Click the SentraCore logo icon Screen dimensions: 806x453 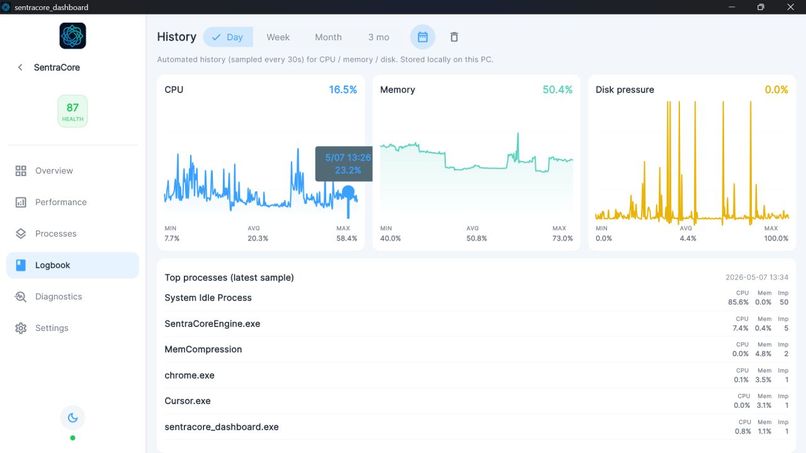72,36
